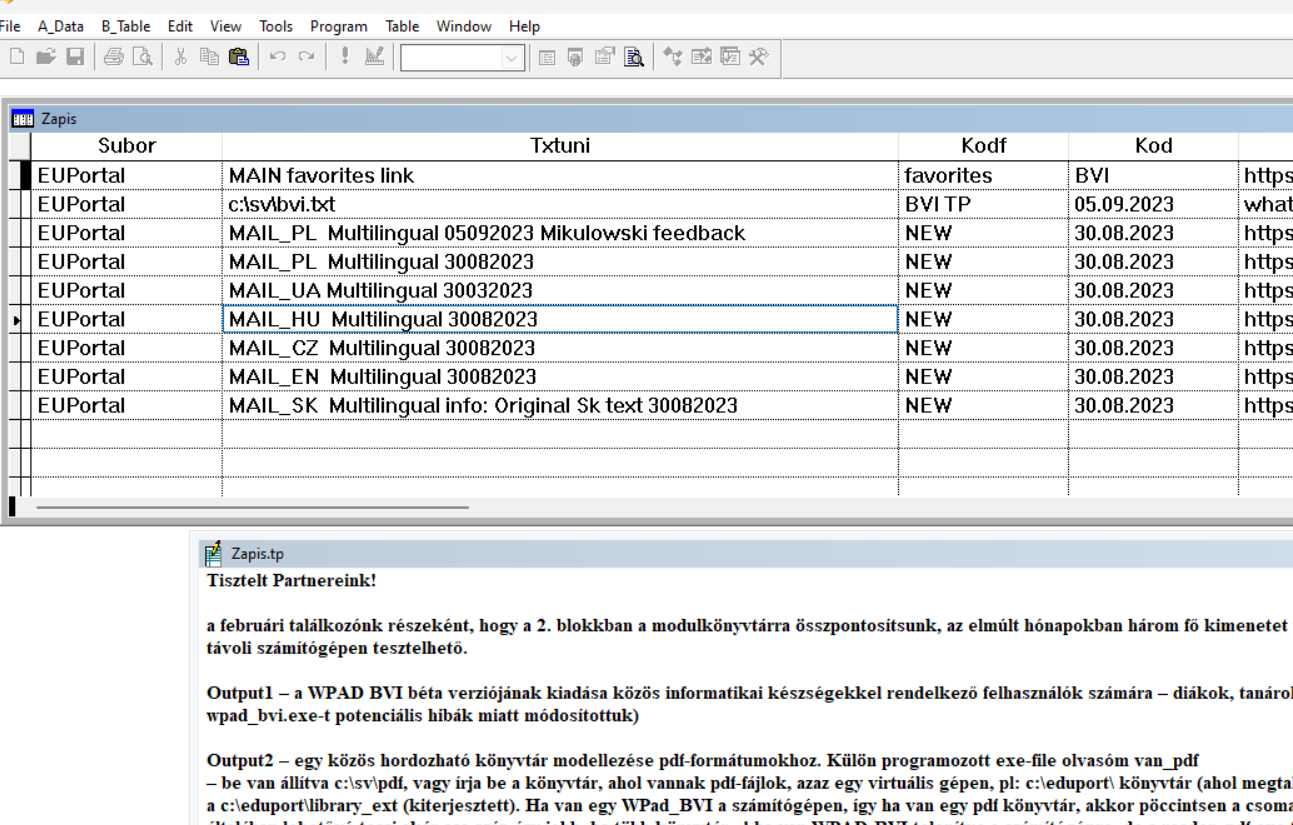Image resolution: width=1293 pixels, height=825 pixels.
Task: Click the row selector for MAIN favorites link
Action: click(x=20, y=176)
